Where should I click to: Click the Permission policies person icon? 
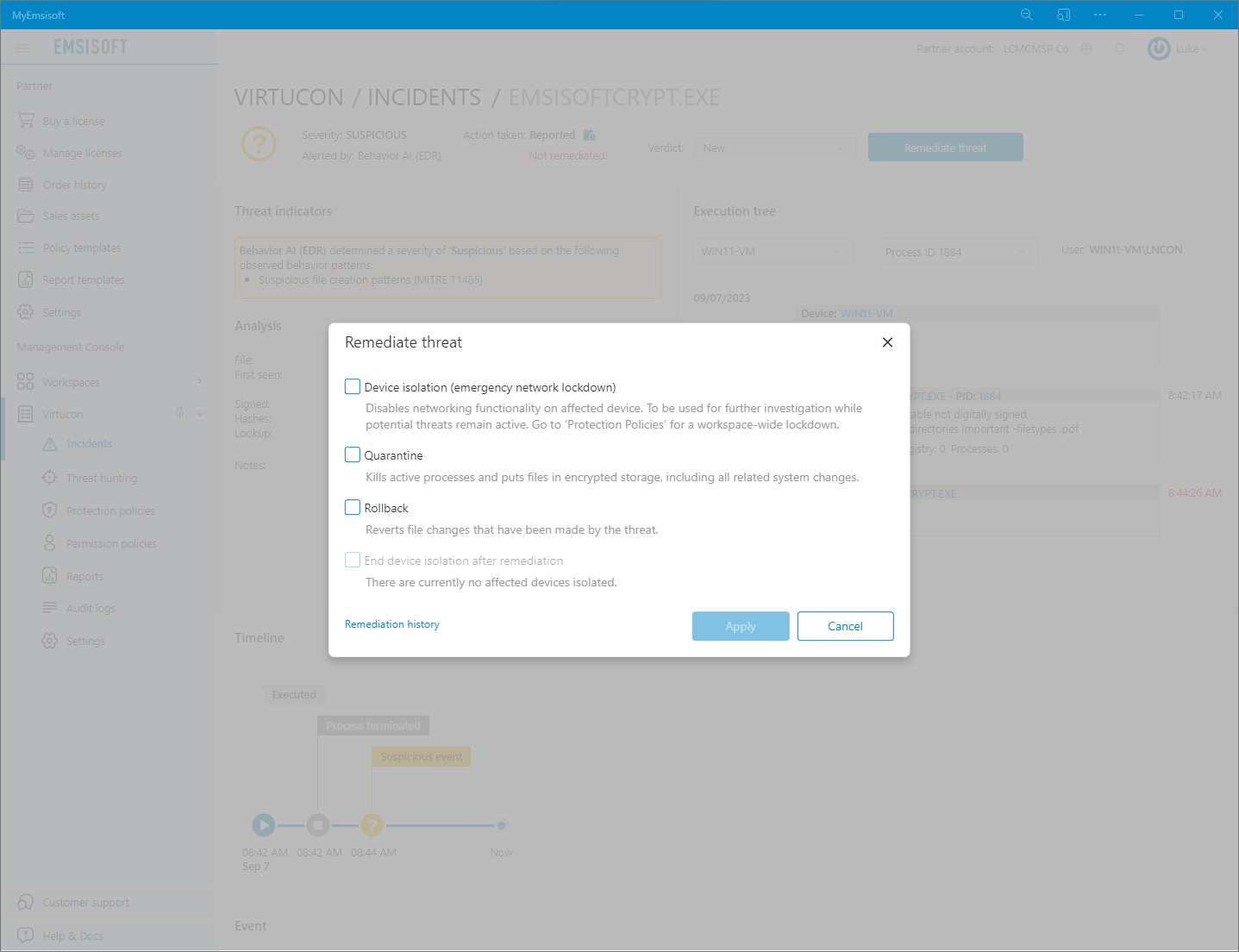pyautogui.click(x=50, y=543)
